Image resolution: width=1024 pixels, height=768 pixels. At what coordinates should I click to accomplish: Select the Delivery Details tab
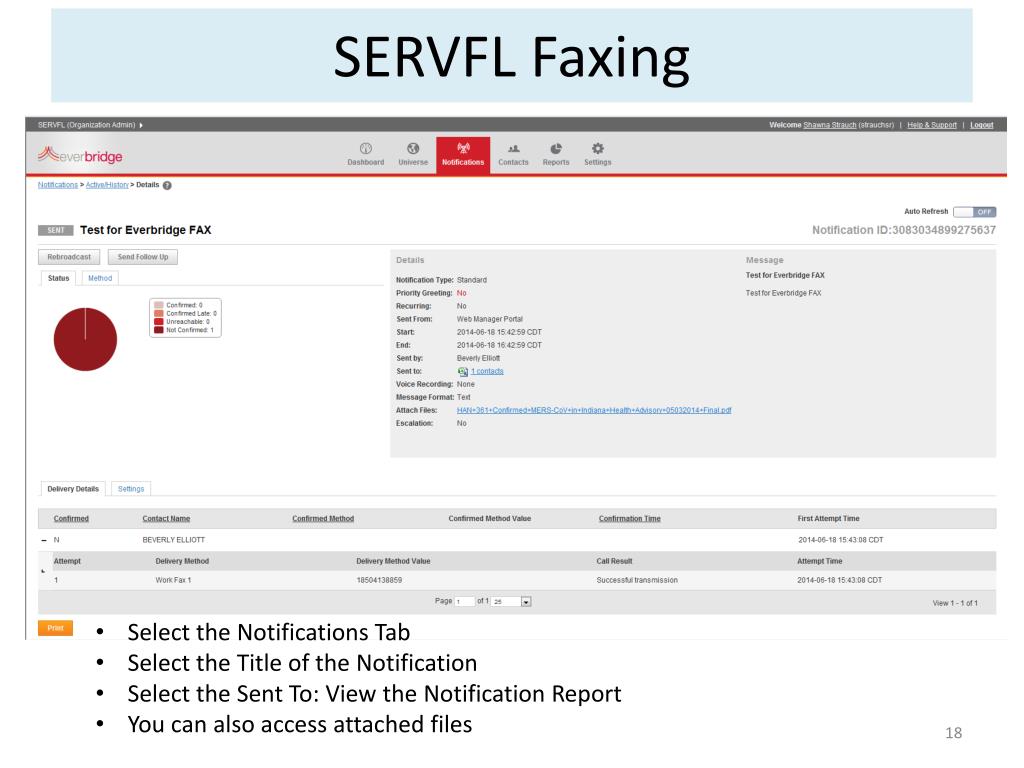pos(73,488)
